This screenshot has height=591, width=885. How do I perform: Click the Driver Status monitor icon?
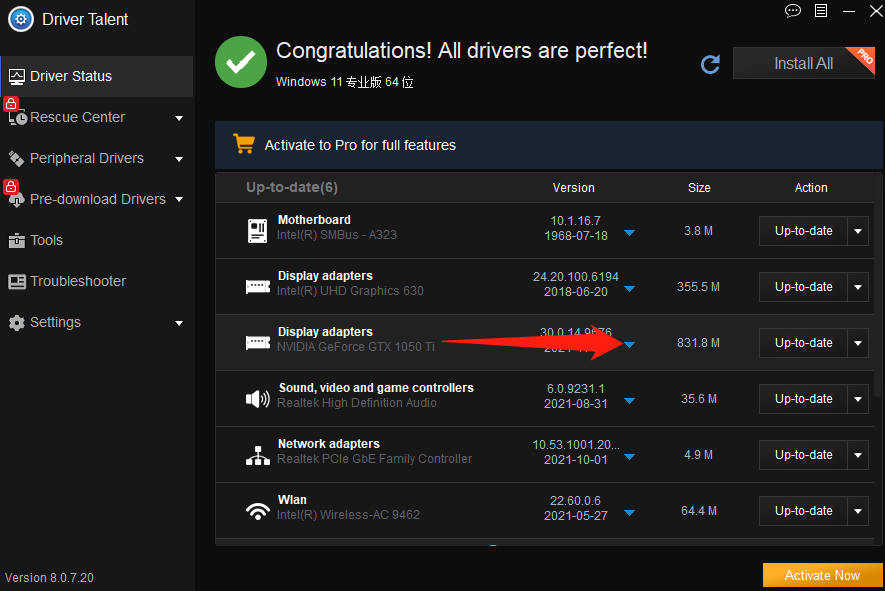coord(17,77)
